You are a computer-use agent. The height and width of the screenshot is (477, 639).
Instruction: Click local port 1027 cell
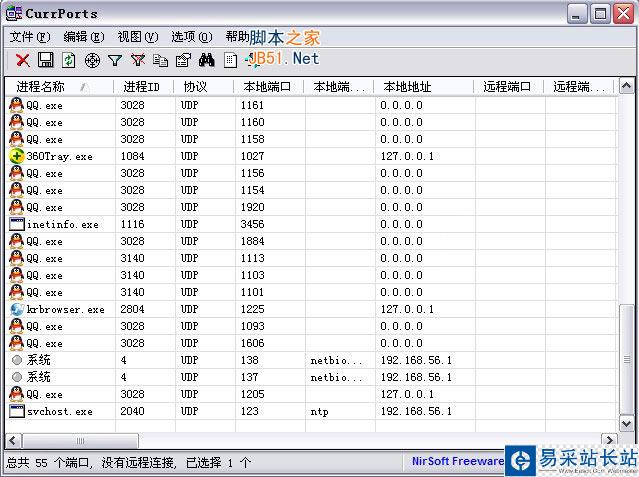click(252, 157)
